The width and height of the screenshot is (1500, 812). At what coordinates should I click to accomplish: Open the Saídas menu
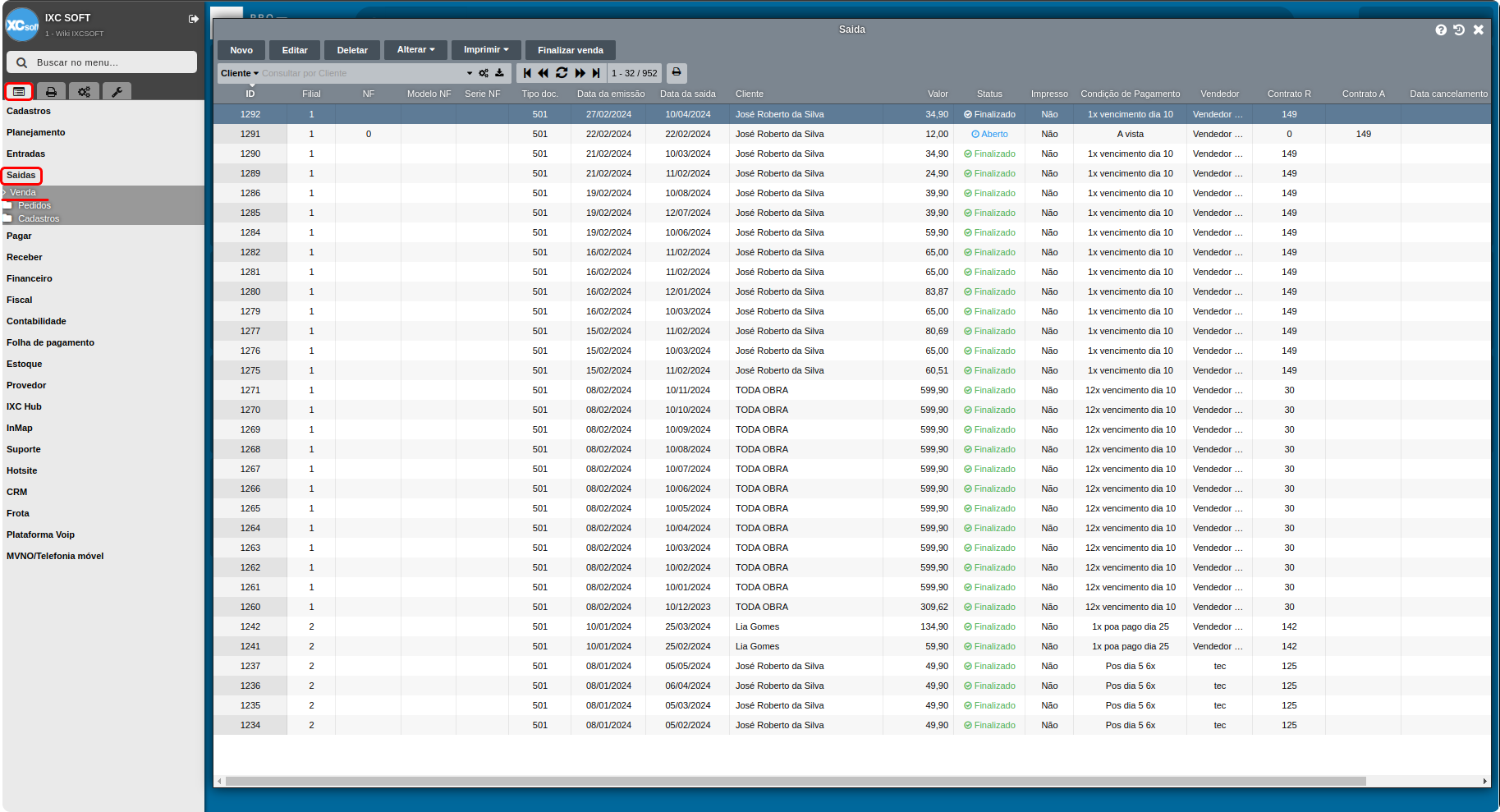[x=21, y=175]
